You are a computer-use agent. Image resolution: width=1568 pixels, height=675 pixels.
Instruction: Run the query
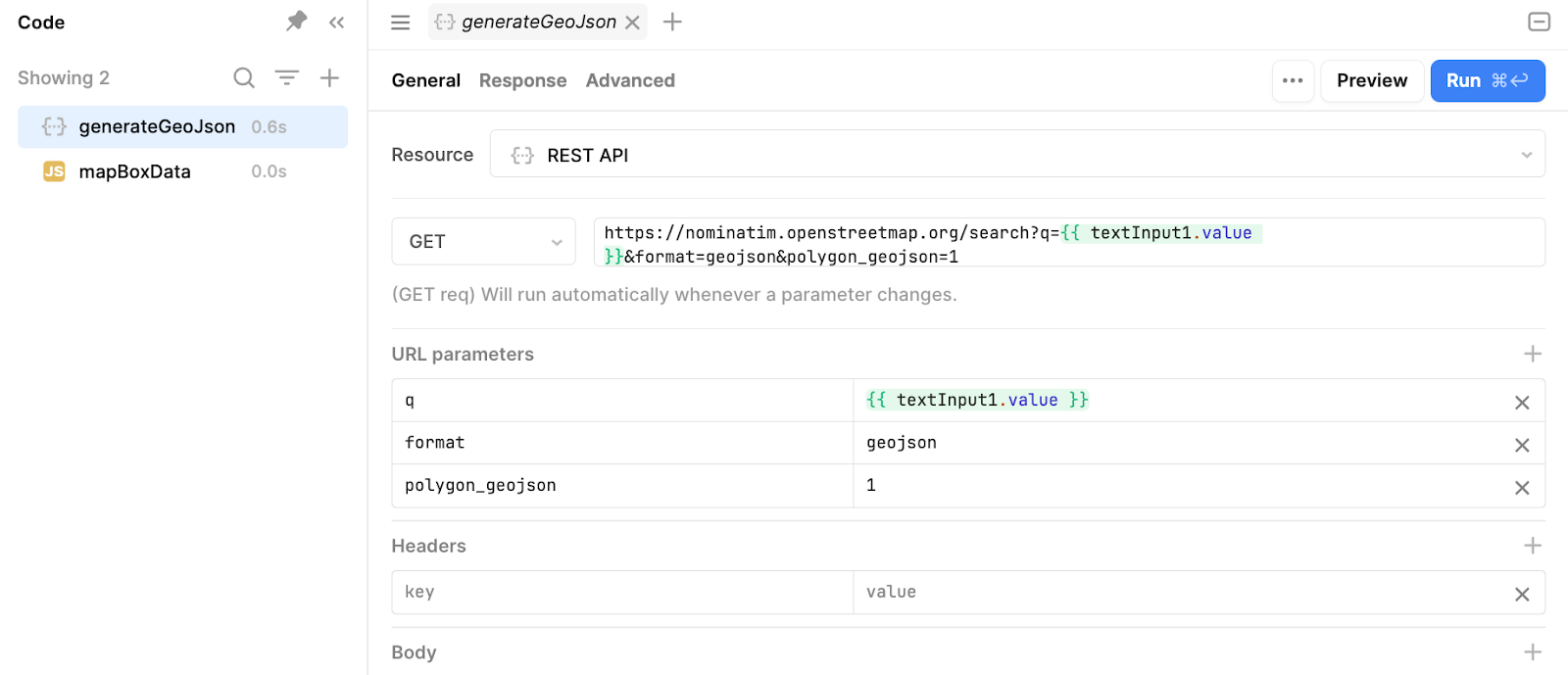coord(1488,80)
